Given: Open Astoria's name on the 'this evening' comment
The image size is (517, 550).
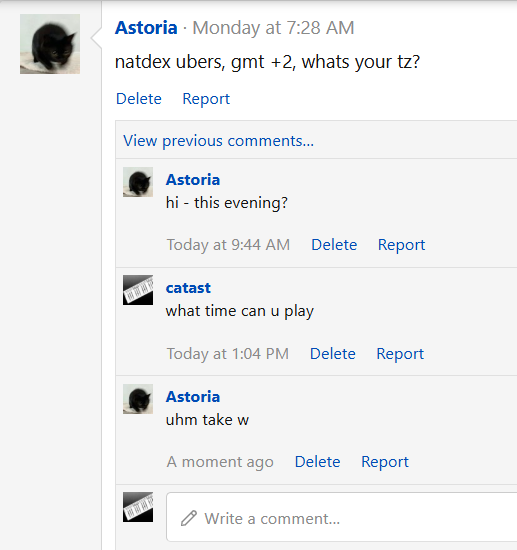Looking at the screenshot, I should (x=193, y=180).
